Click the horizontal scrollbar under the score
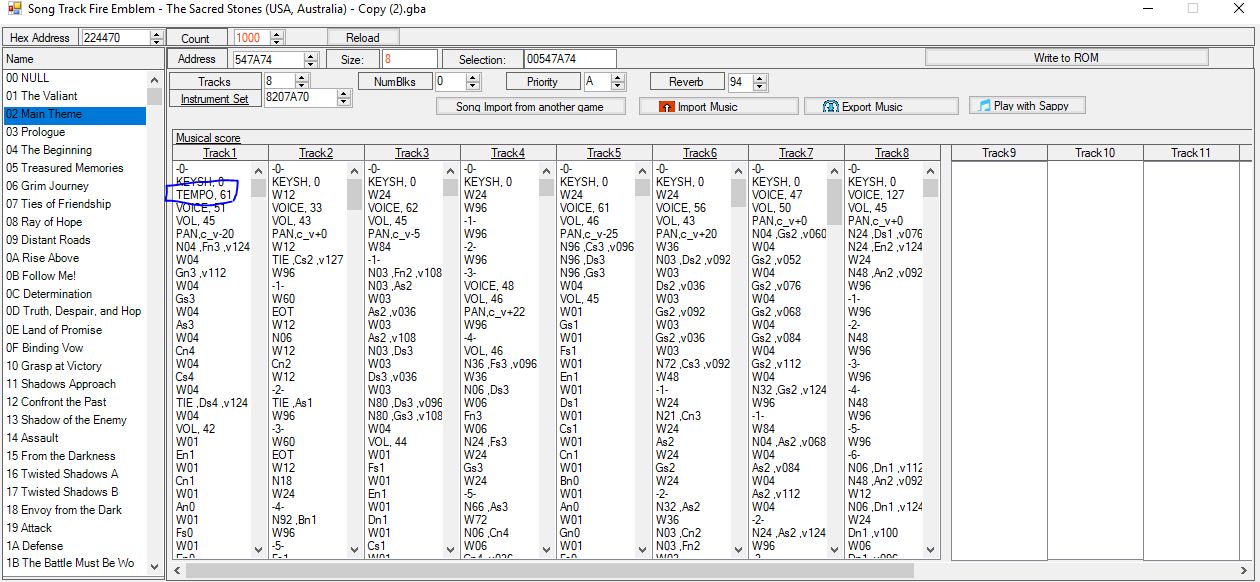The image size is (1260, 582). tap(550, 570)
